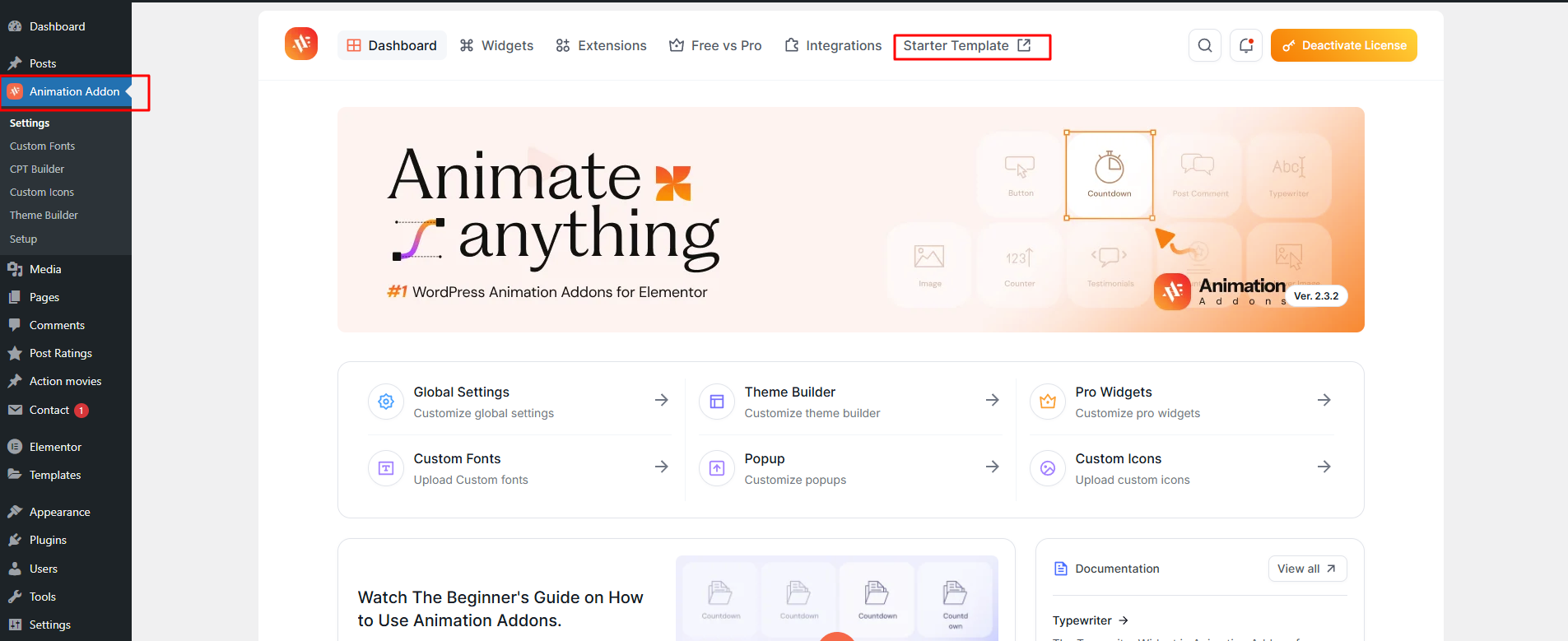Viewport: 1568px width, 641px height.
Task: Click the Deactivate License button
Action: pyautogui.click(x=1343, y=45)
